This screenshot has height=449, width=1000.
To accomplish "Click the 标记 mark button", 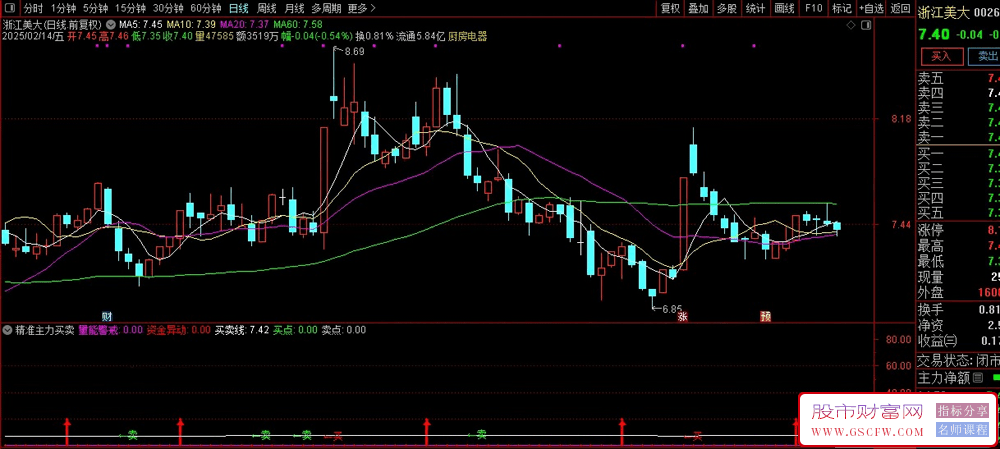I will [x=842, y=8].
